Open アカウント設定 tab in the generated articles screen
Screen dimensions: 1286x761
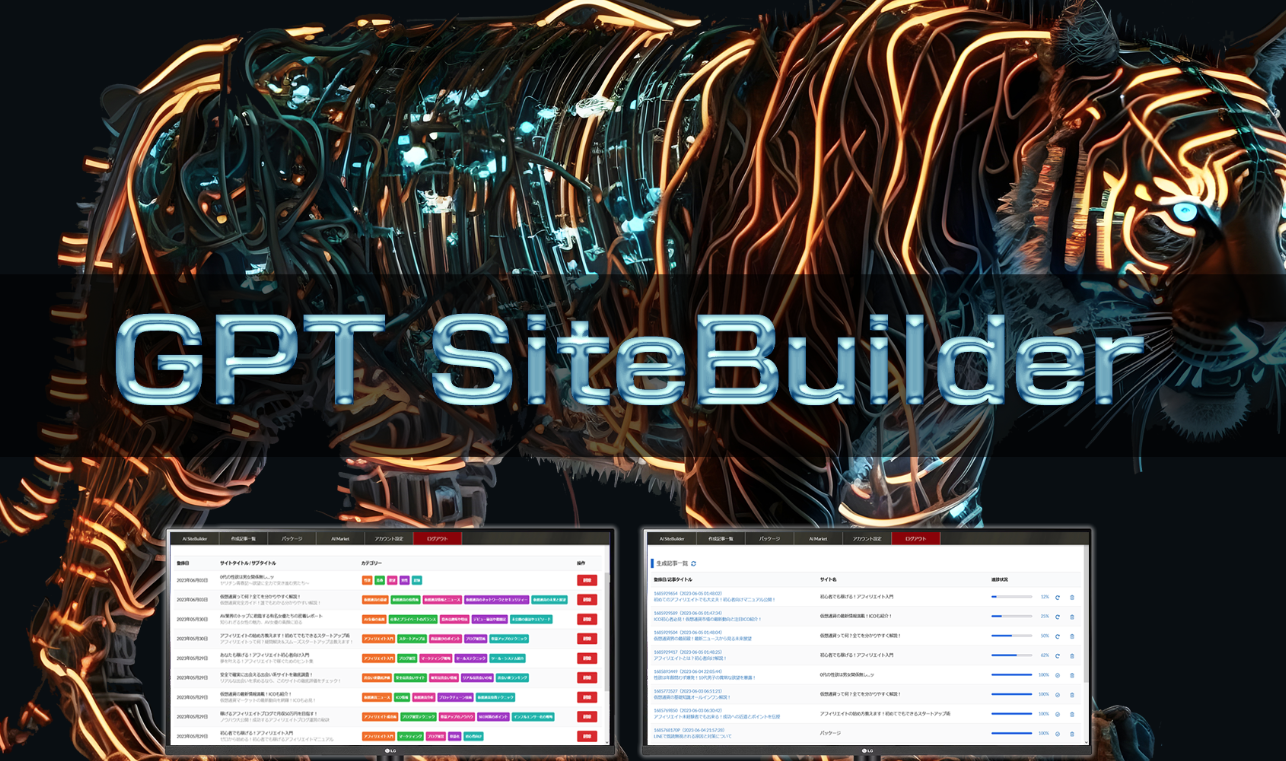click(867, 539)
